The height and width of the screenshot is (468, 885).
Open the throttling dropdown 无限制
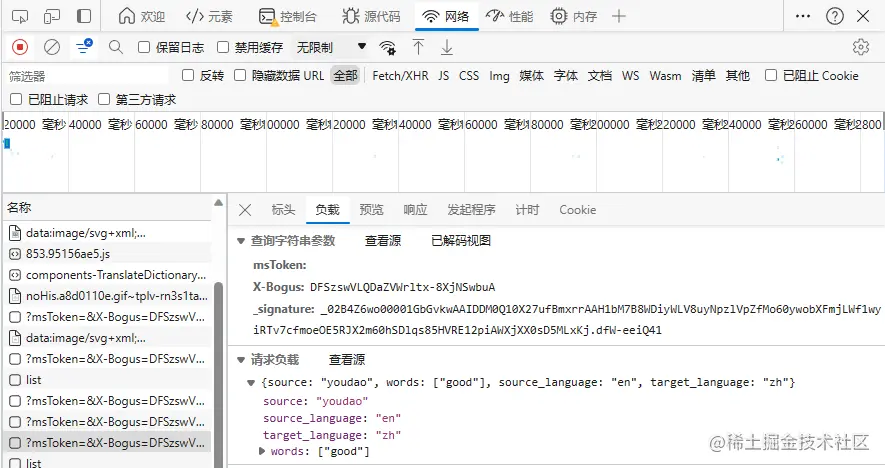point(331,47)
